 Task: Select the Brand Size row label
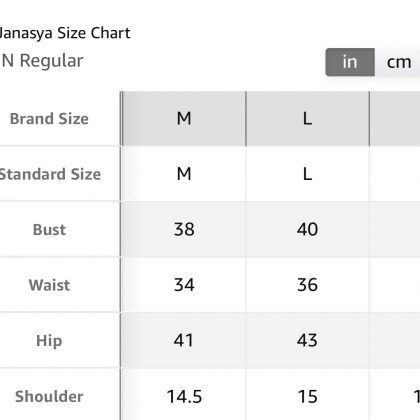click(49, 119)
